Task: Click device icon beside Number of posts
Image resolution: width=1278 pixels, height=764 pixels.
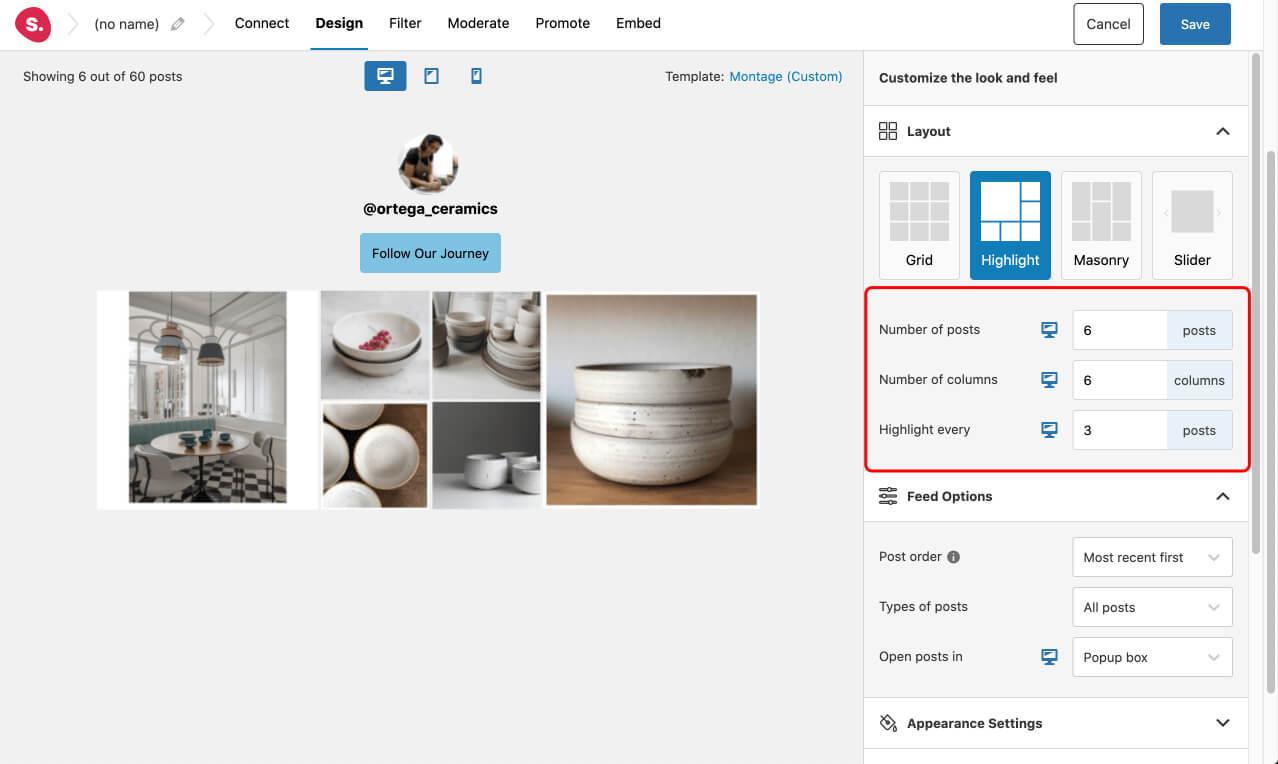Action: pyautogui.click(x=1050, y=330)
